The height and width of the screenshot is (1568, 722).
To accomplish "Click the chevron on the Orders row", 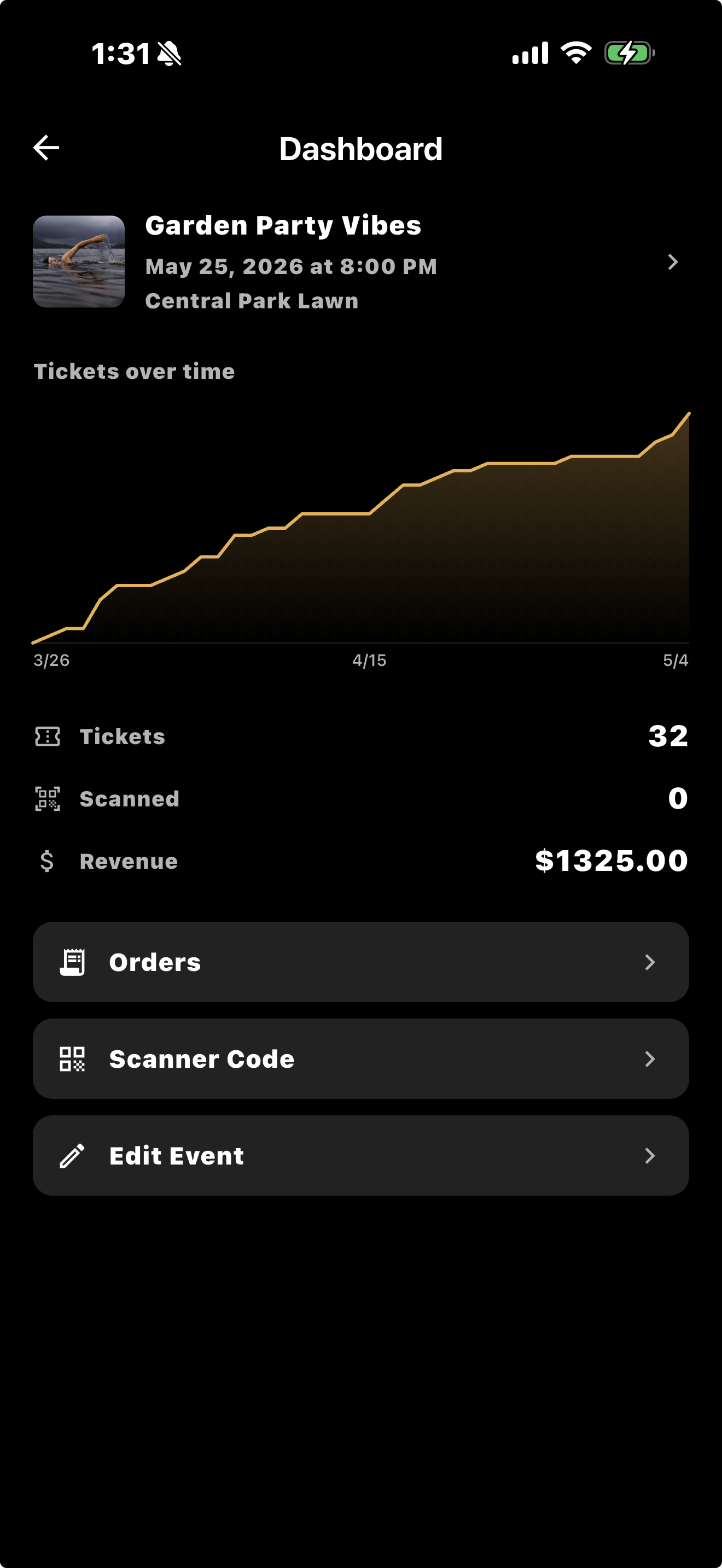I will click(x=650, y=962).
